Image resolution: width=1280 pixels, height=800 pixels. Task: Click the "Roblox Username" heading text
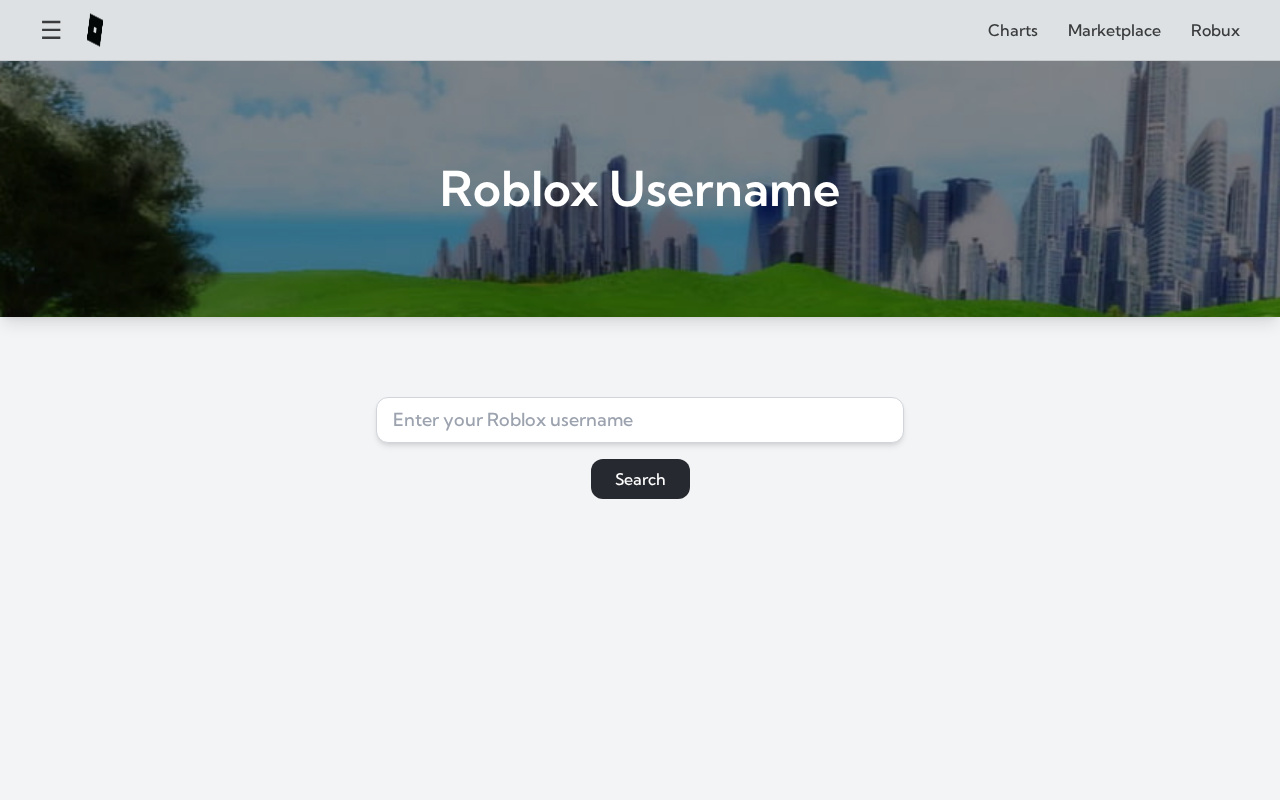click(x=640, y=189)
